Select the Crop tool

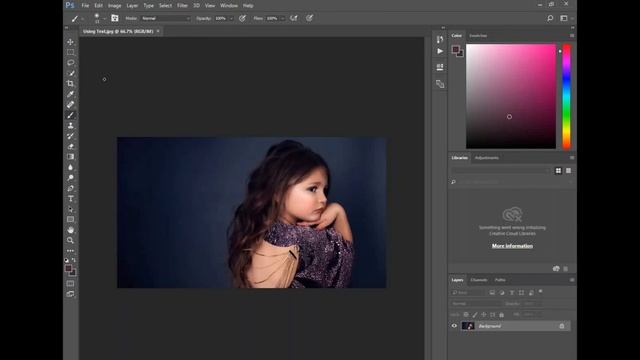[x=70, y=84]
